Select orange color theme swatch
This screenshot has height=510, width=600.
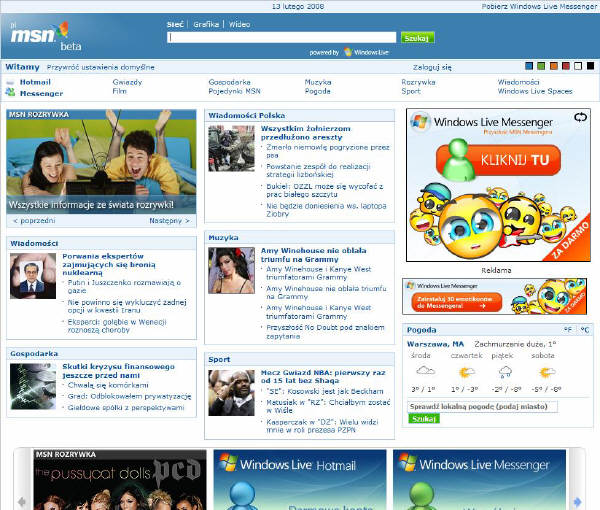554,66
